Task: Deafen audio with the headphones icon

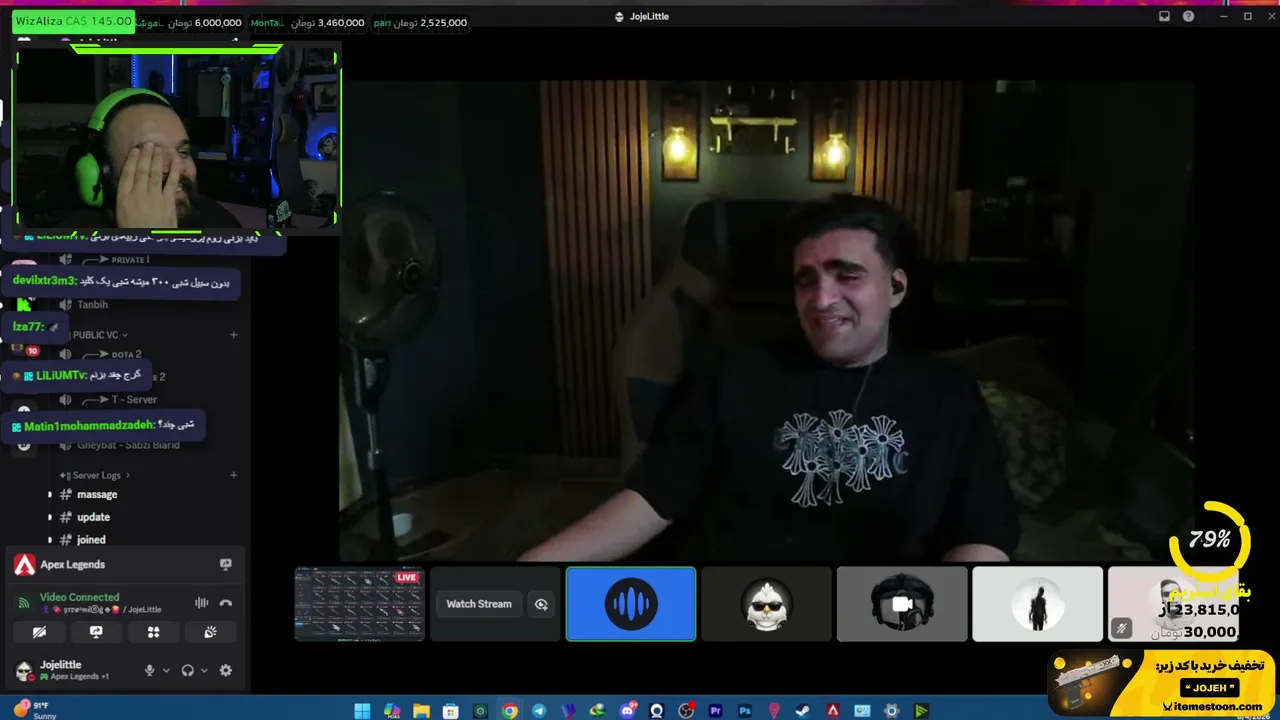Action: pyautogui.click(x=187, y=671)
